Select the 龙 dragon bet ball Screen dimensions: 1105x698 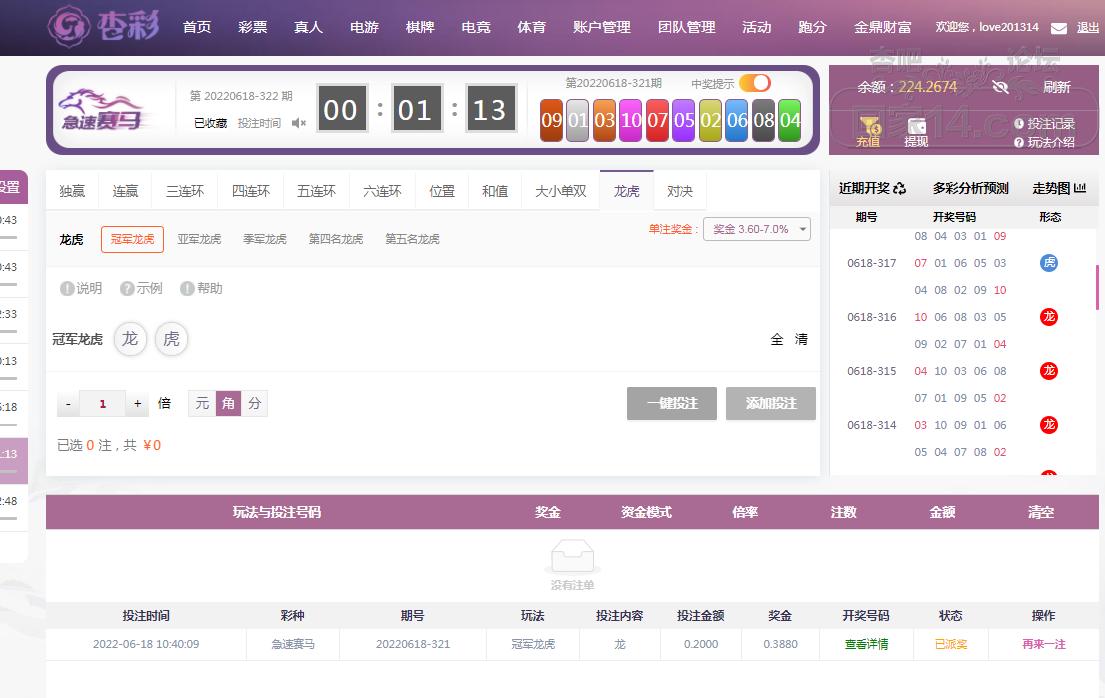click(130, 339)
